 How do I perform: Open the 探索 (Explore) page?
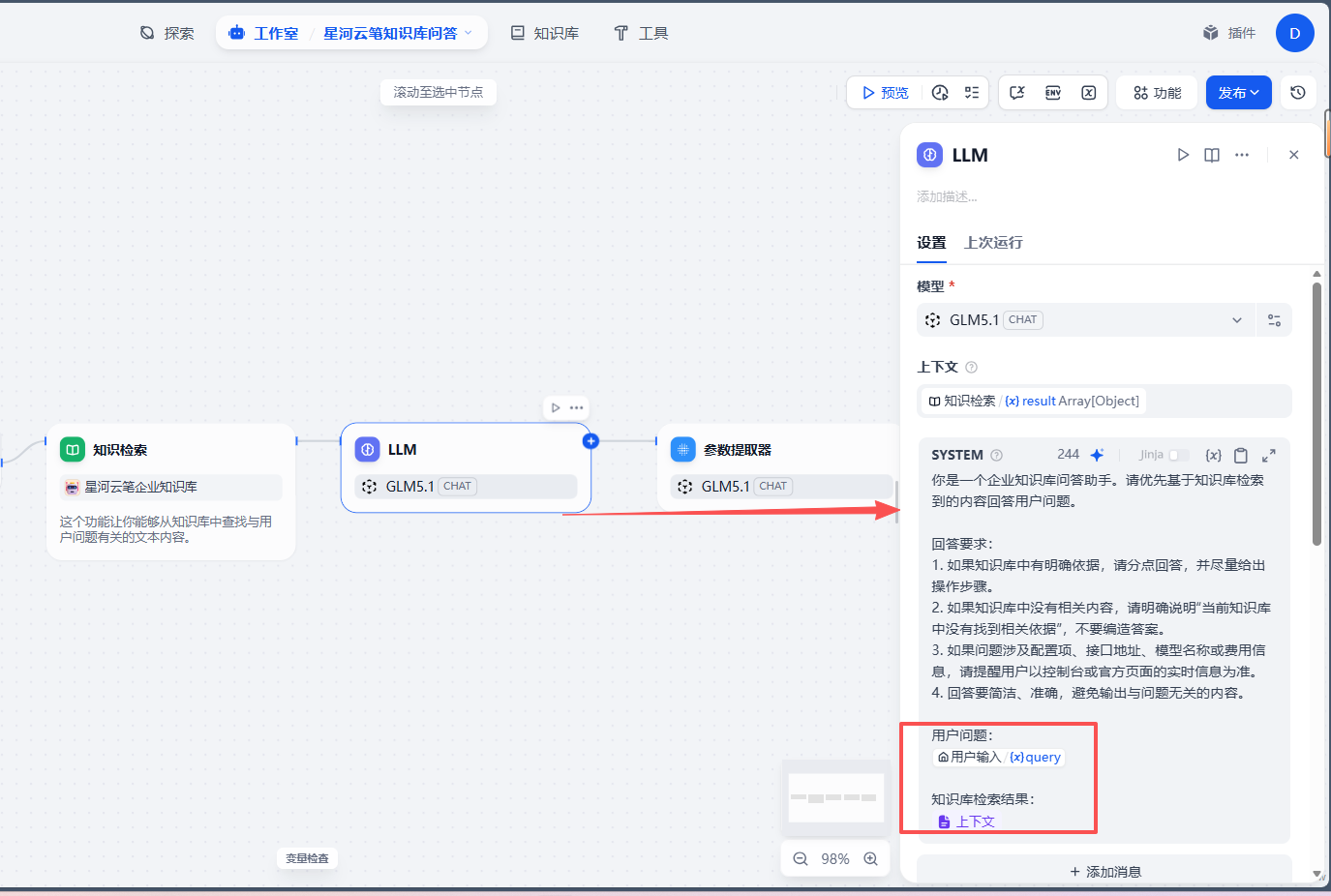click(x=166, y=33)
